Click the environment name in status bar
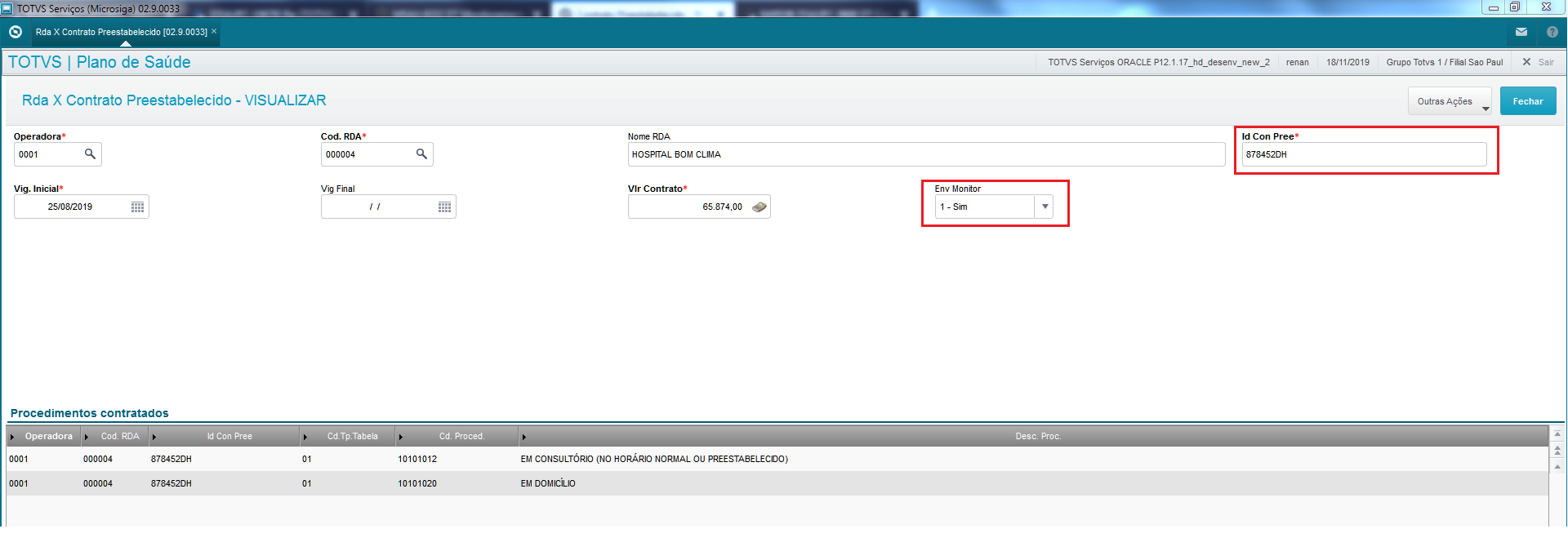The height and width of the screenshot is (538, 1568). [1159, 62]
